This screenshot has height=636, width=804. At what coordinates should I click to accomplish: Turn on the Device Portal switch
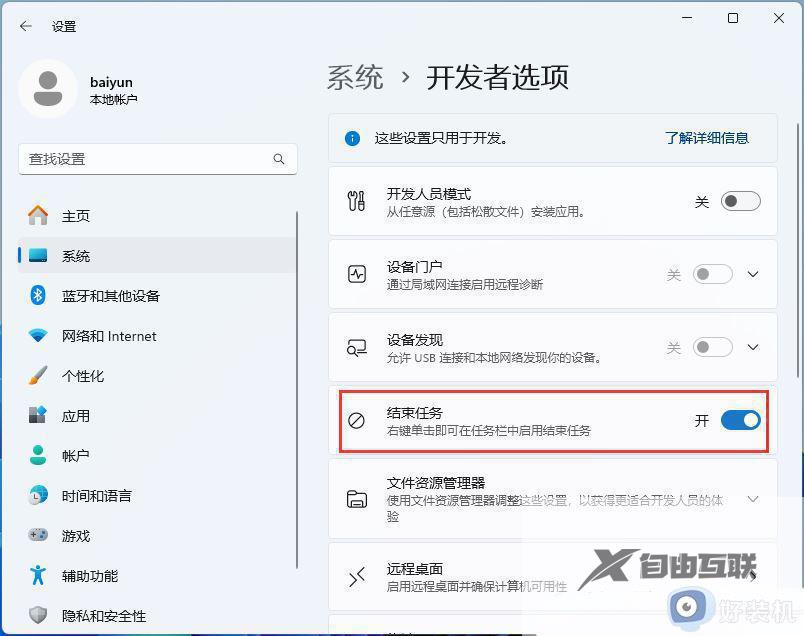711,274
